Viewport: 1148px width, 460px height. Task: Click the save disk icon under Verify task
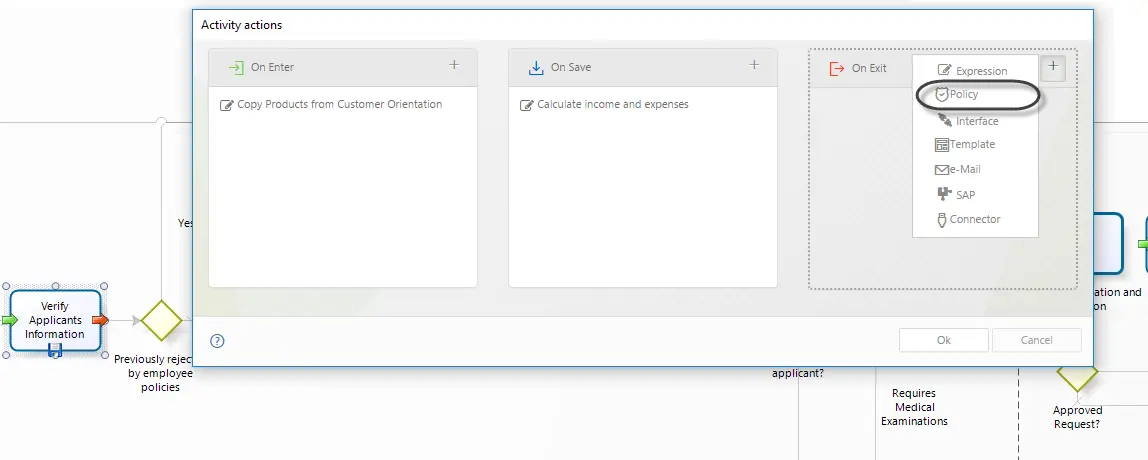pos(55,352)
